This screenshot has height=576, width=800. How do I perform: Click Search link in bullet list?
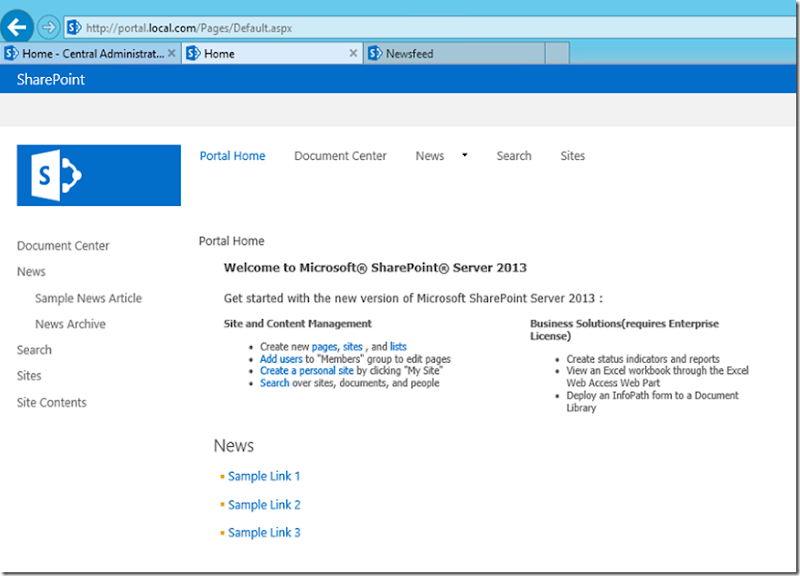pos(274,383)
